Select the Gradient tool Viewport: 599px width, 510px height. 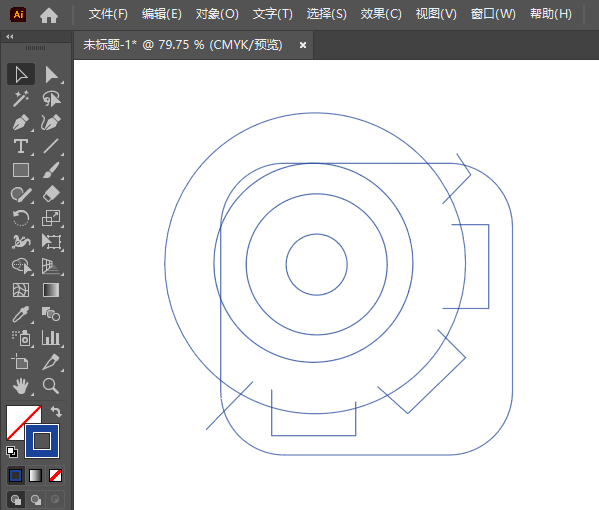point(51,290)
